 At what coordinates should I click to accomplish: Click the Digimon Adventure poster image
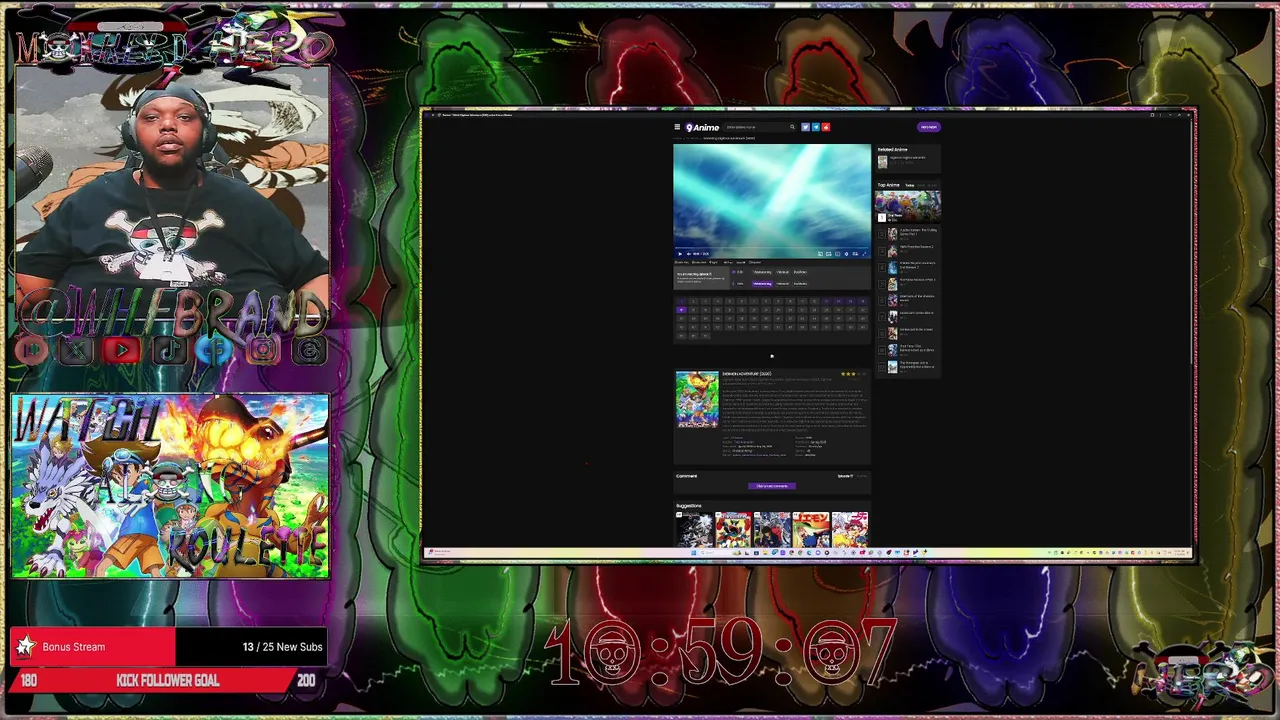click(x=697, y=400)
